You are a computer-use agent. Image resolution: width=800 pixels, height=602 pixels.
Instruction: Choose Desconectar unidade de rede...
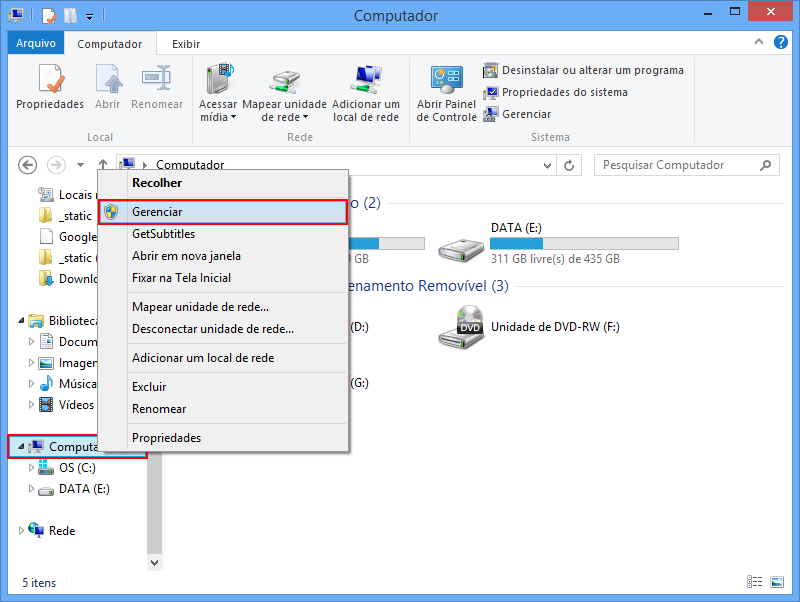tap(223, 329)
